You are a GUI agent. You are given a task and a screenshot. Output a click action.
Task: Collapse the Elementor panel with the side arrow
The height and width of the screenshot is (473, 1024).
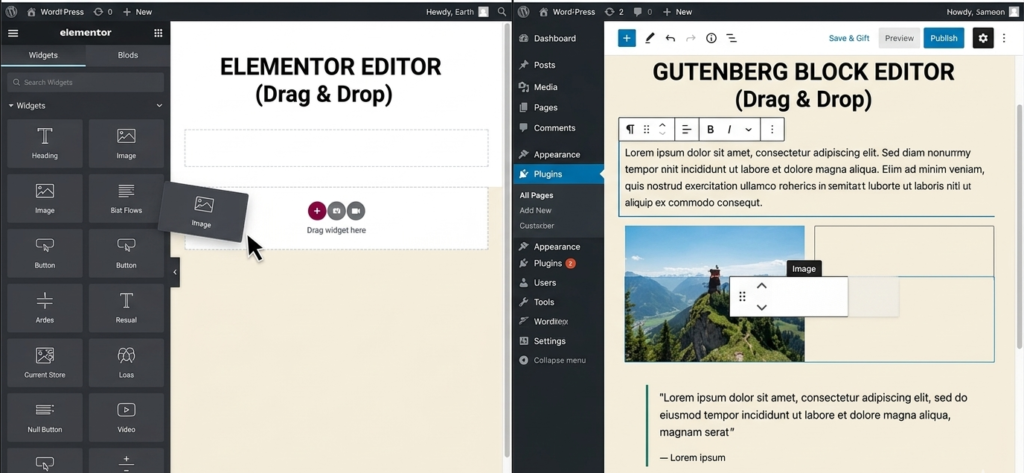pyautogui.click(x=175, y=272)
